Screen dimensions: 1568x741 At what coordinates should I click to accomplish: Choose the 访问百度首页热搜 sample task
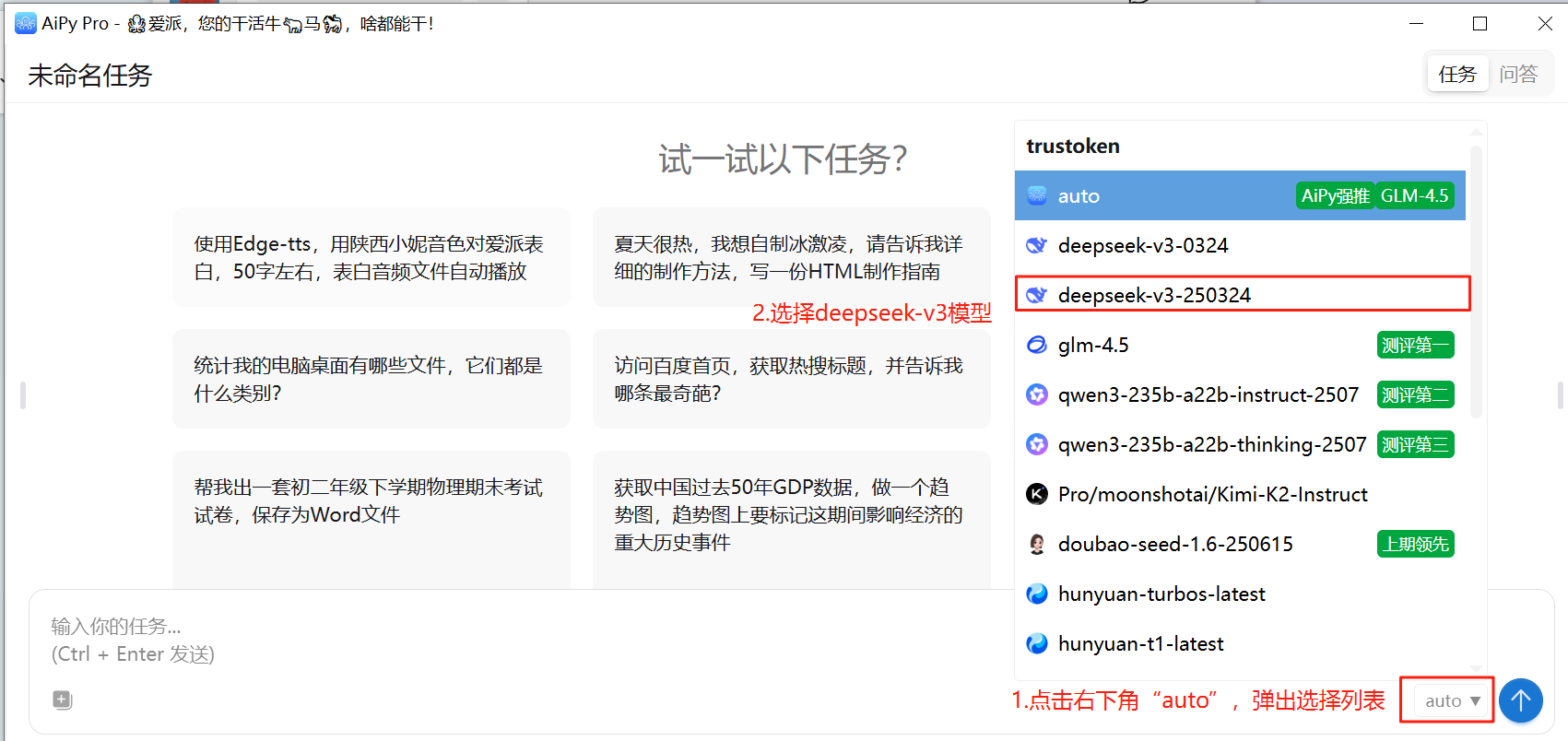click(792, 379)
